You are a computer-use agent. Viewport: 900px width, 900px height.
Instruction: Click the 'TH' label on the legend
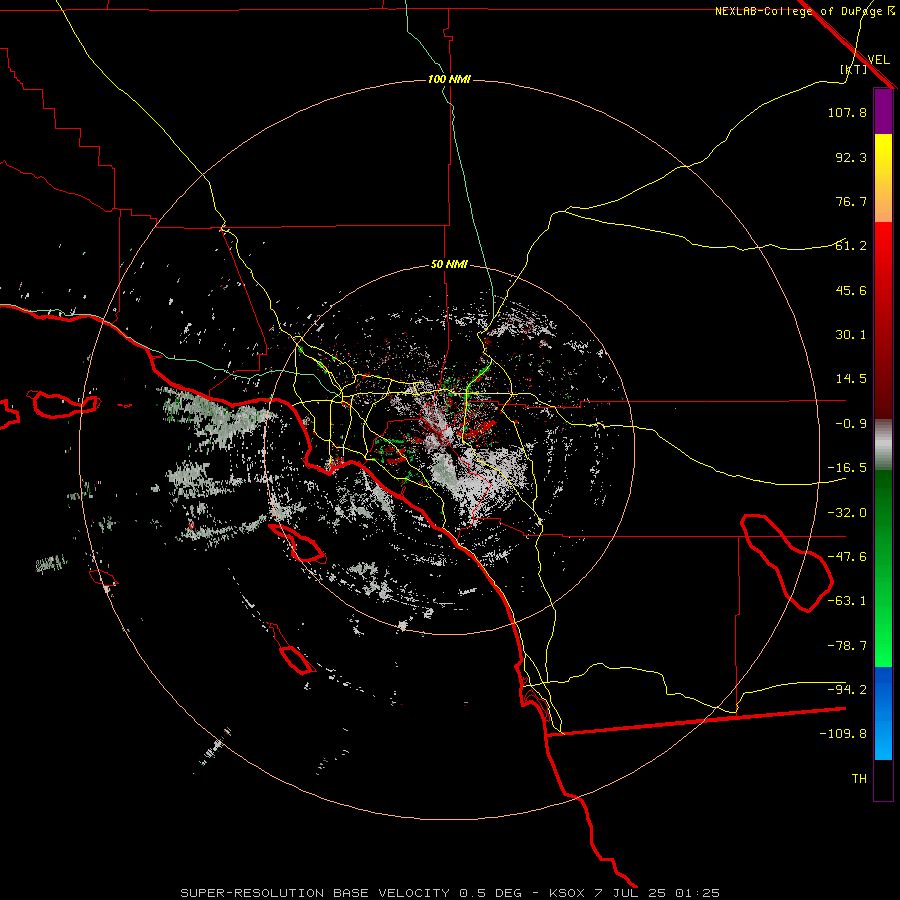859,779
